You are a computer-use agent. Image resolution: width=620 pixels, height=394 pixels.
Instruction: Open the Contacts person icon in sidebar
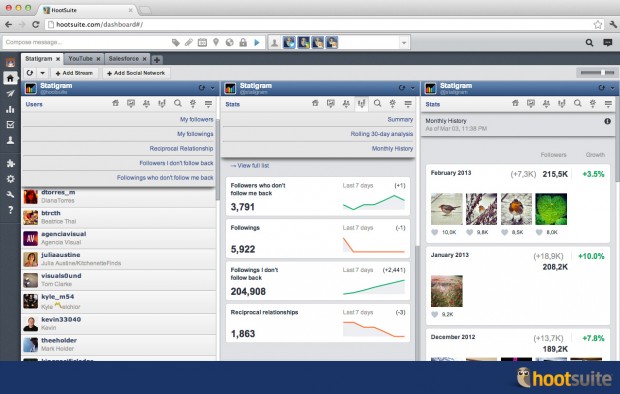coord(10,140)
